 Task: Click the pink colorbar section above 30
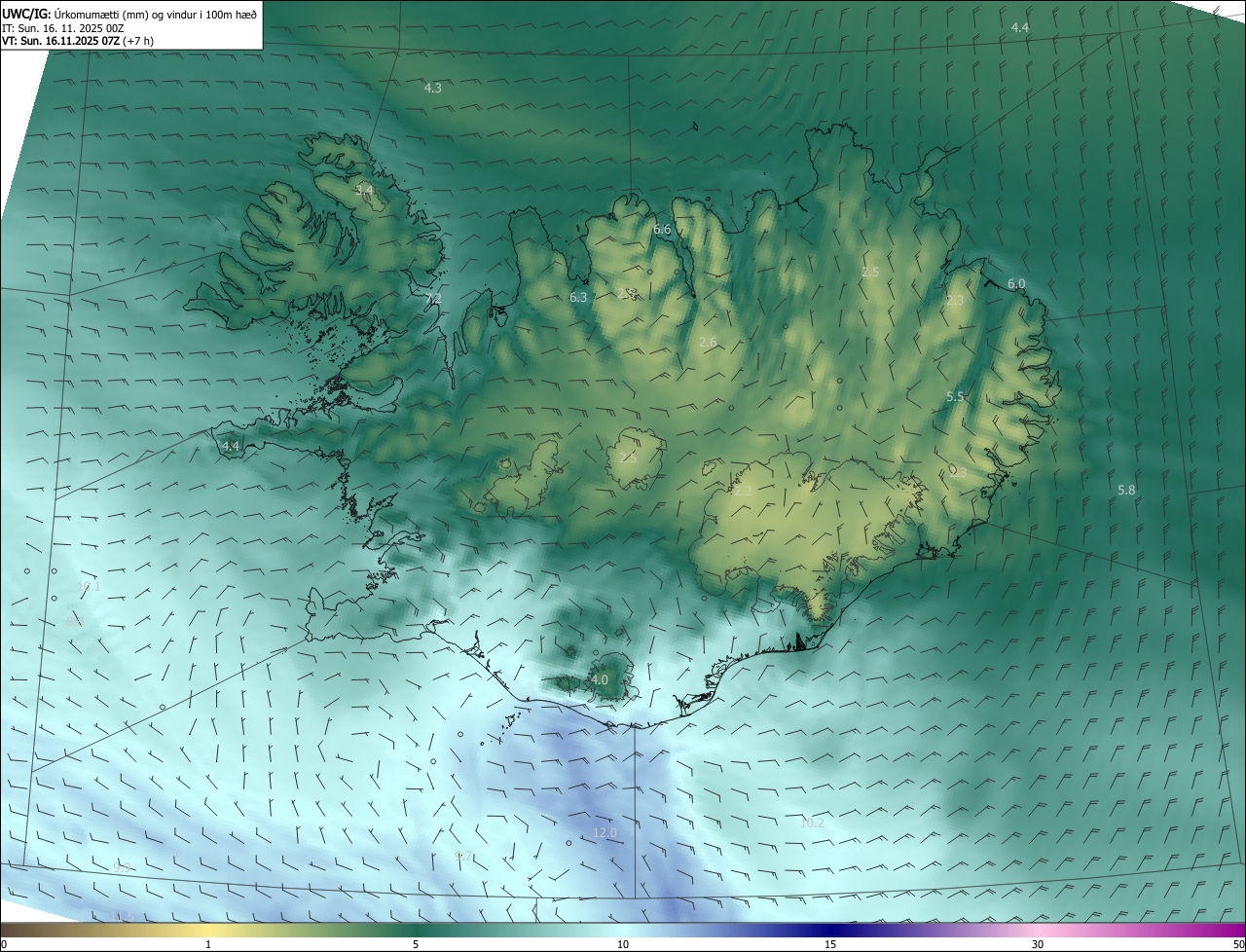point(1038,930)
